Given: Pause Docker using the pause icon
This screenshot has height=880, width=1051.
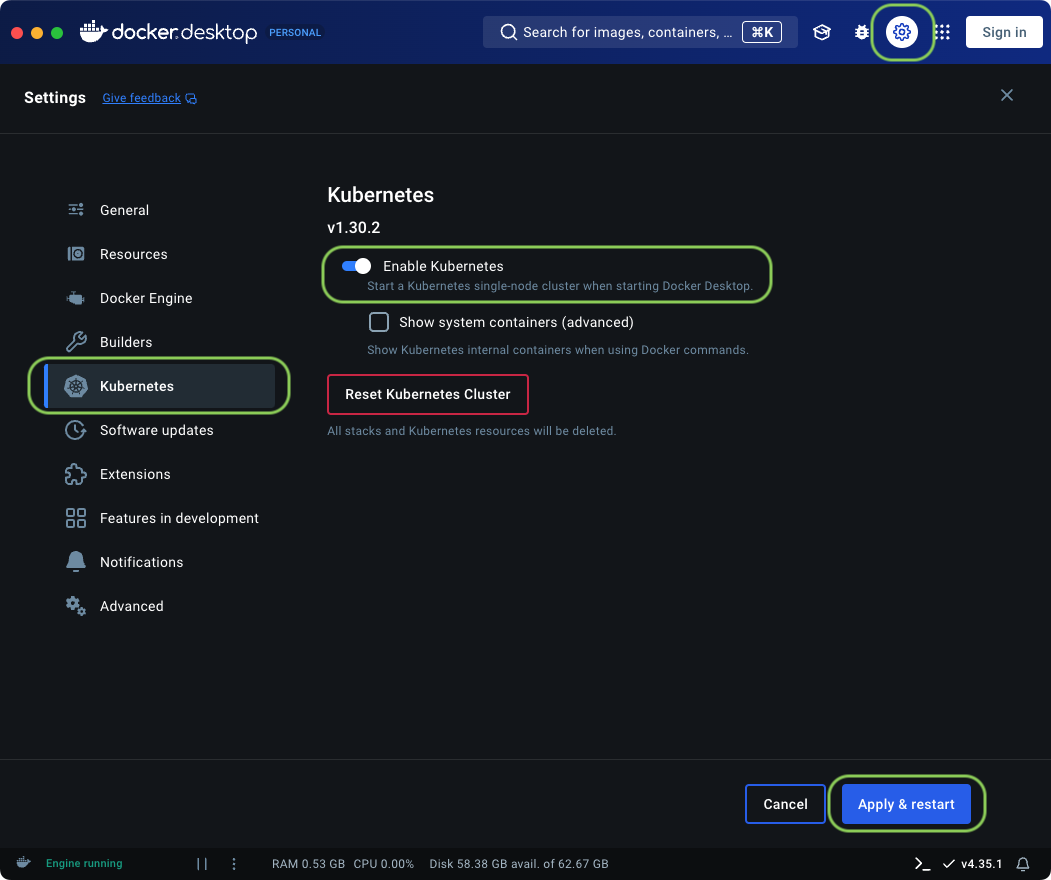Looking at the screenshot, I should pos(201,863).
